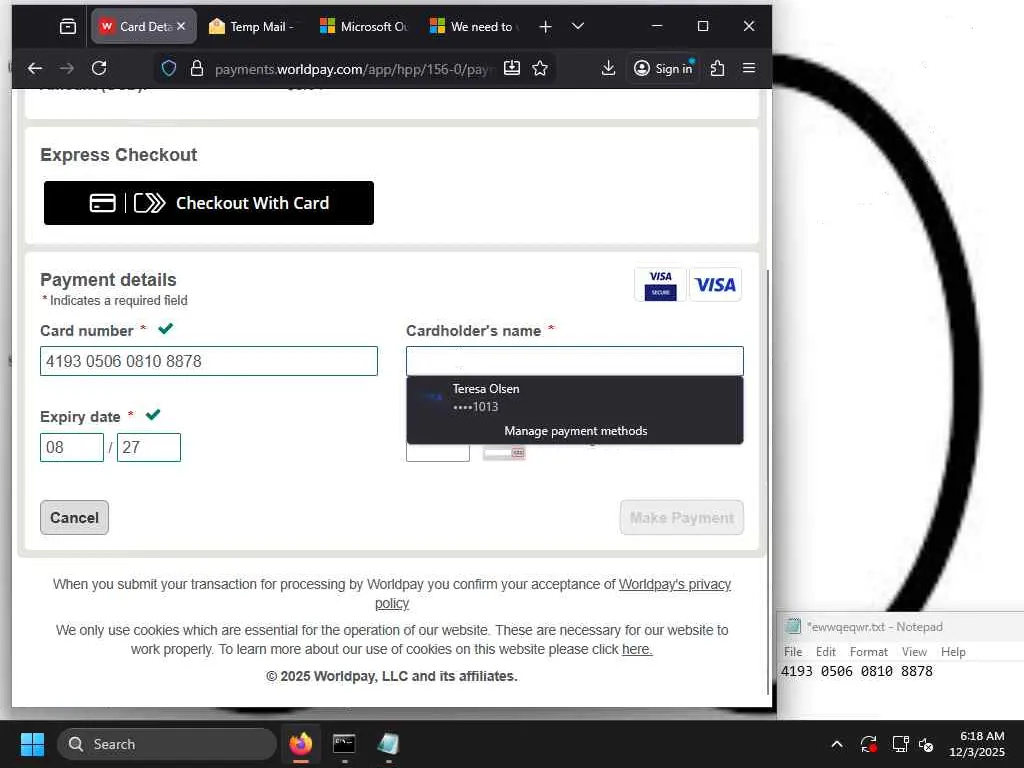The height and width of the screenshot is (768, 1024).
Task: Open the Notepad Format menu
Action: click(869, 652)
